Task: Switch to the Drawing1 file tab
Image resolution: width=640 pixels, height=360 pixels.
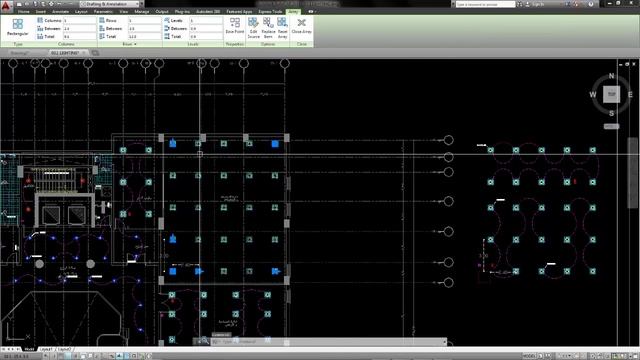Action: (20, 53)
